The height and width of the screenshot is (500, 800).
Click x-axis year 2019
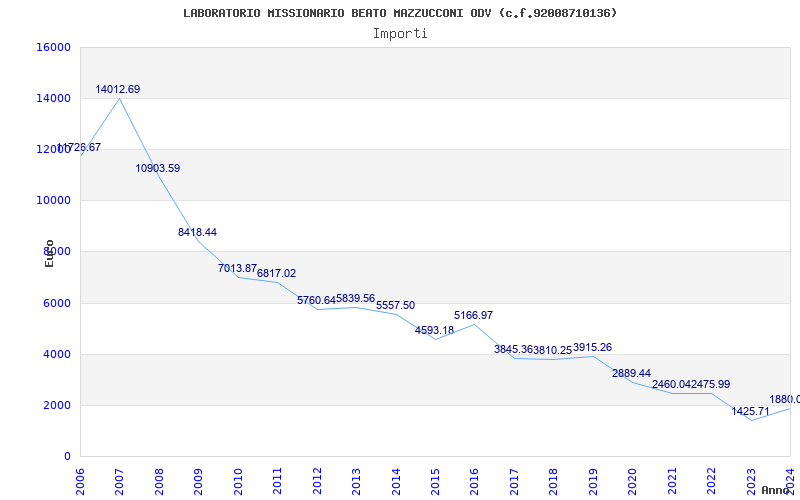593,481
